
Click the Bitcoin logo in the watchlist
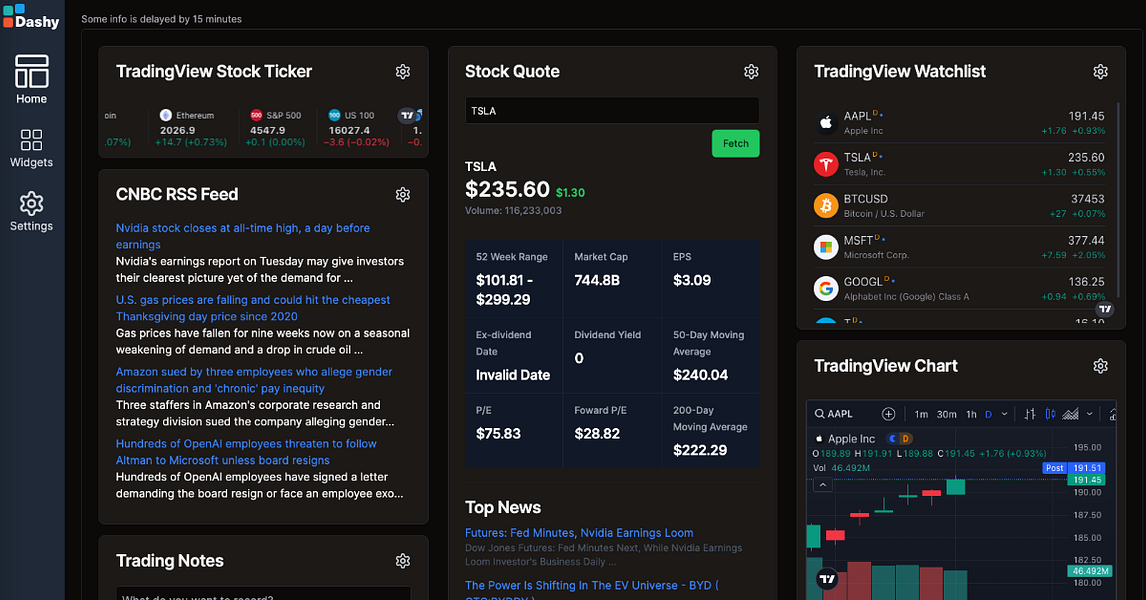[x=826, y=206]
